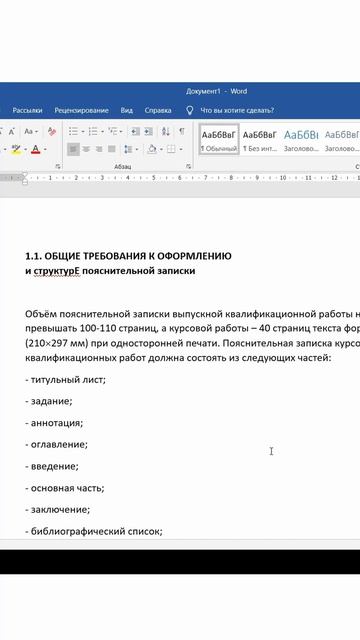The width and height of the screenshot is (360, 640).
Task: Toggle justify text alignment
Action: [111, 149]
